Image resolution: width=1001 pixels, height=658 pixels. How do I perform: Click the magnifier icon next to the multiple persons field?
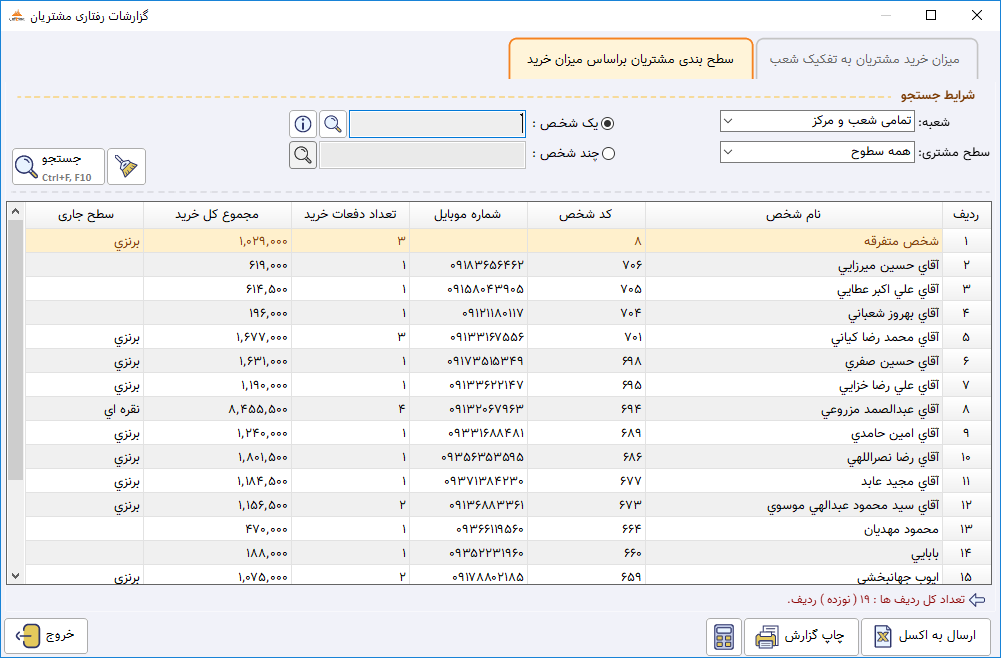303,154
